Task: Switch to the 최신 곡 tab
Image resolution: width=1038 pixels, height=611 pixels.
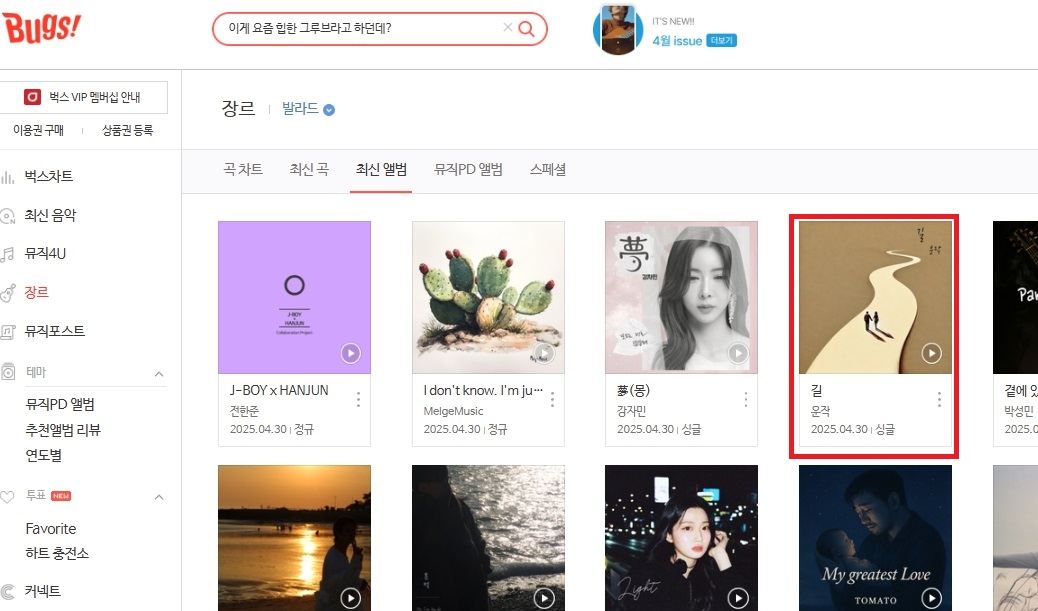Action: 309,170
